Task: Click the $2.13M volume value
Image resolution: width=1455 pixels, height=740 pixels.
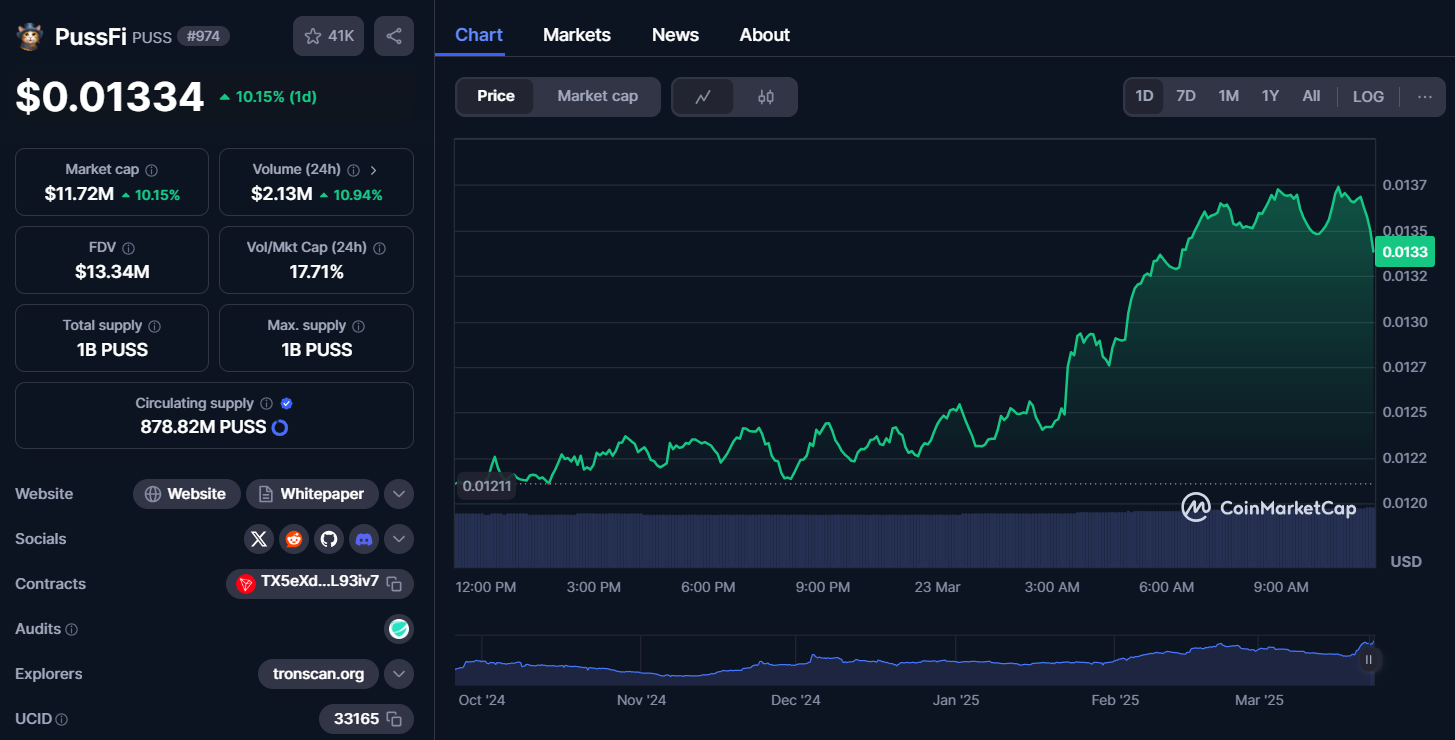Action: pyautogui.click(x=282, y=194)
